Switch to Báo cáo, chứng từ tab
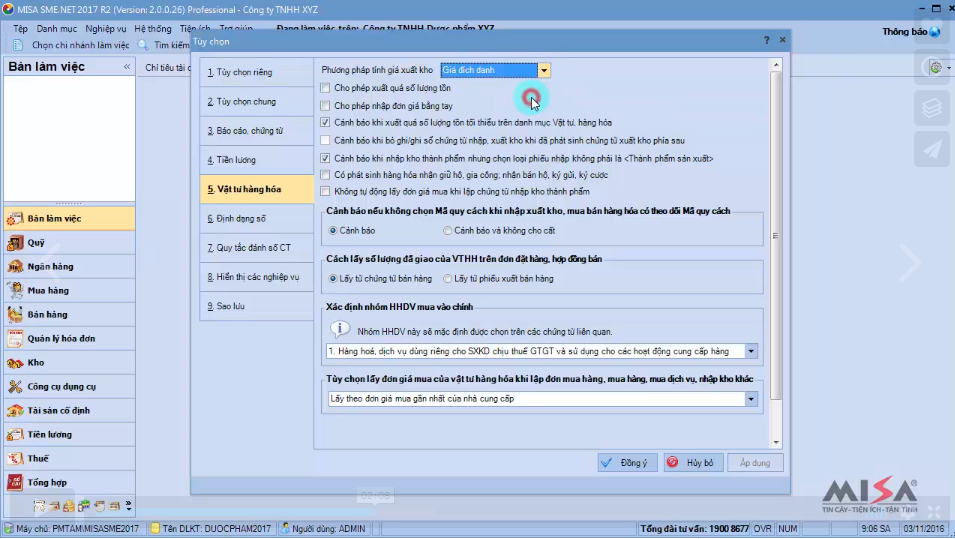The width and height of the screenshot is (955, 539). (x=256, y=131)
